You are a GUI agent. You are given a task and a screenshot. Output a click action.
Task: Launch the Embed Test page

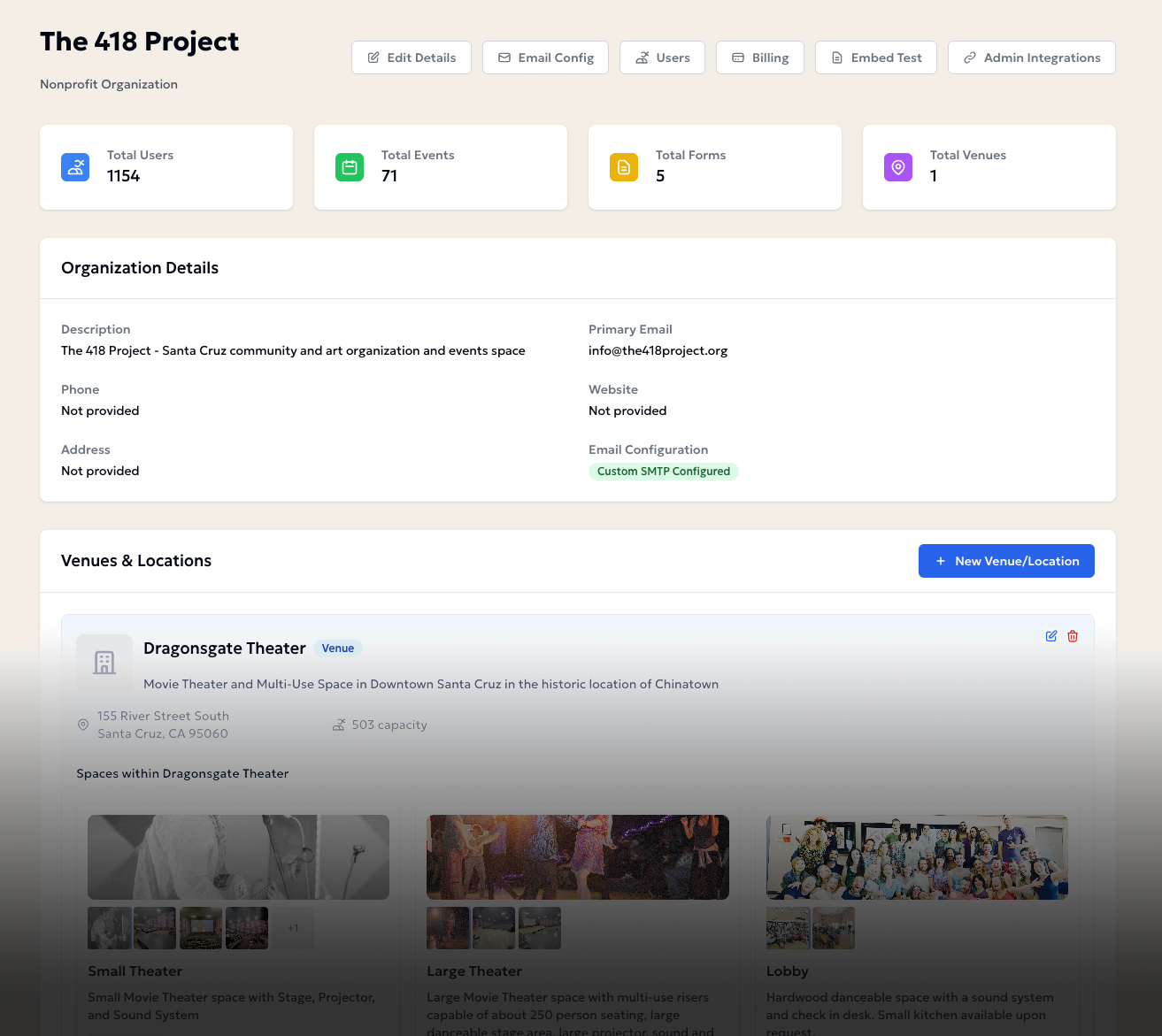[875, 58]
